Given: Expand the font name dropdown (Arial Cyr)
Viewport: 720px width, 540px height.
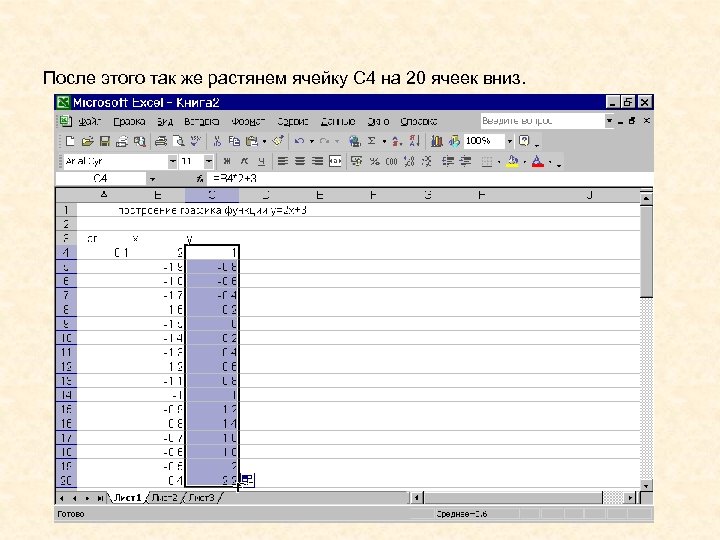Looking at the screenshot, I should pyautogui.click(x=172, y=161).
